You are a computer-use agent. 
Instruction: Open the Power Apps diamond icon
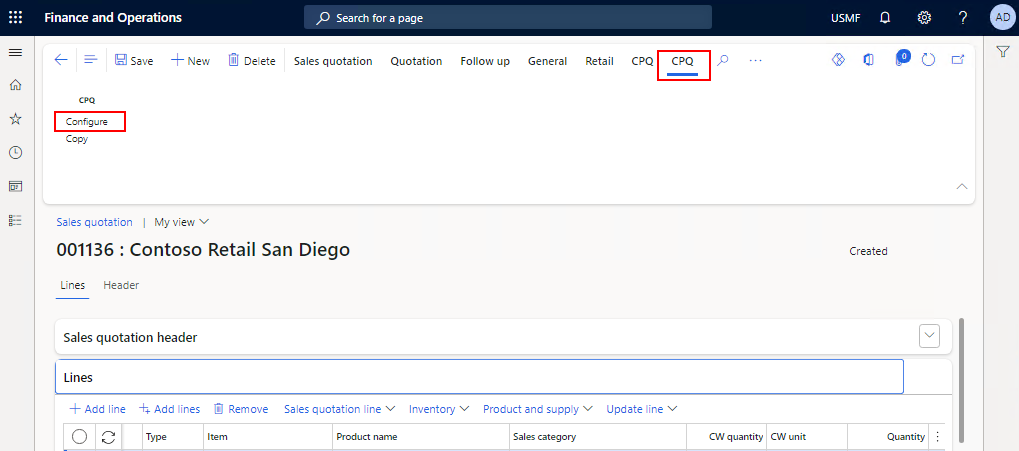838,60
